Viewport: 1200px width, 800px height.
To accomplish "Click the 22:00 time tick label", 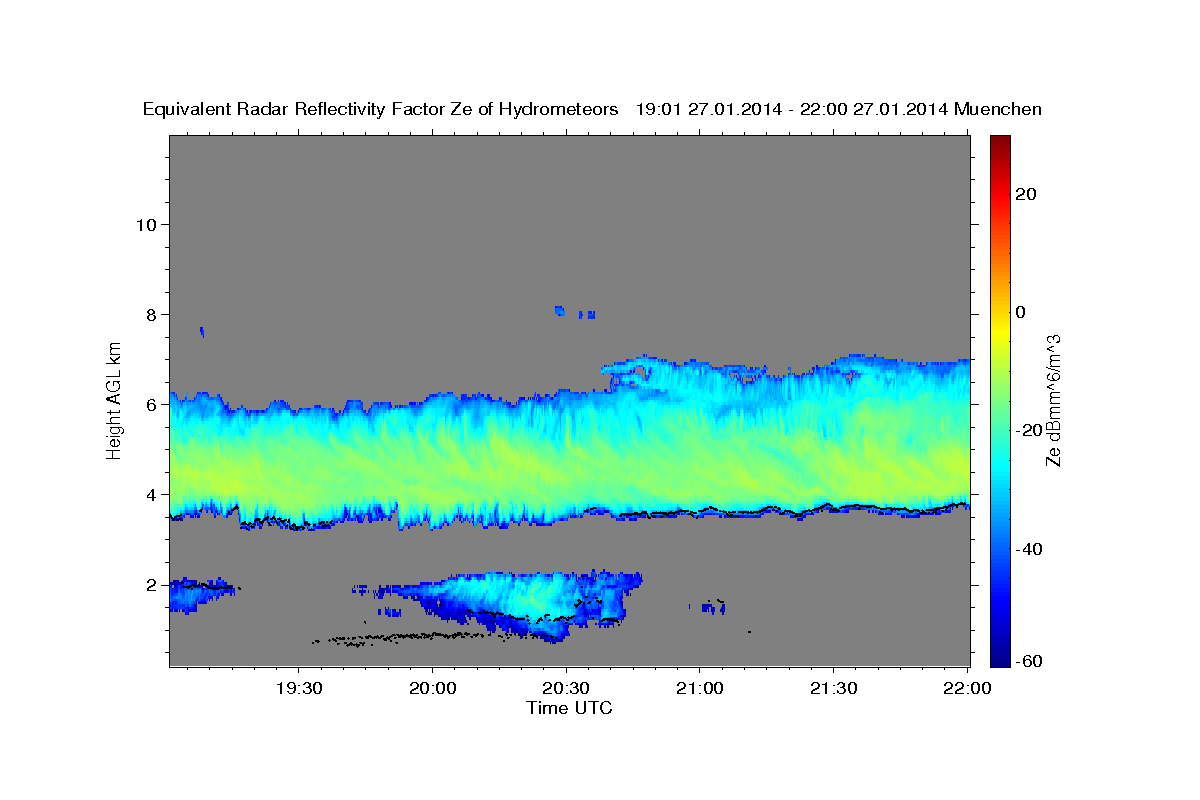I will point(966,689).
